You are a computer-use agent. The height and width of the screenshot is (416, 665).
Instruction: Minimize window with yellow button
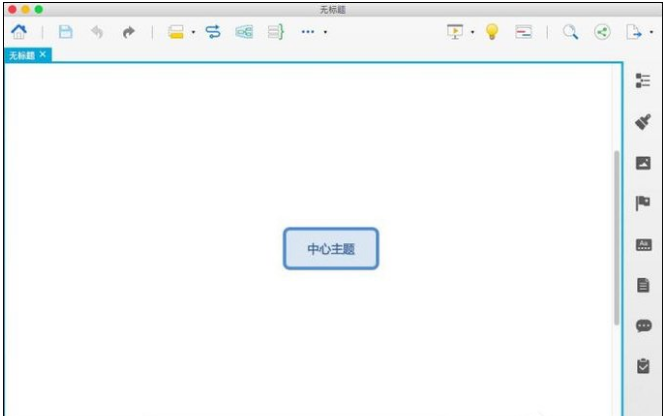click(25, 9)
